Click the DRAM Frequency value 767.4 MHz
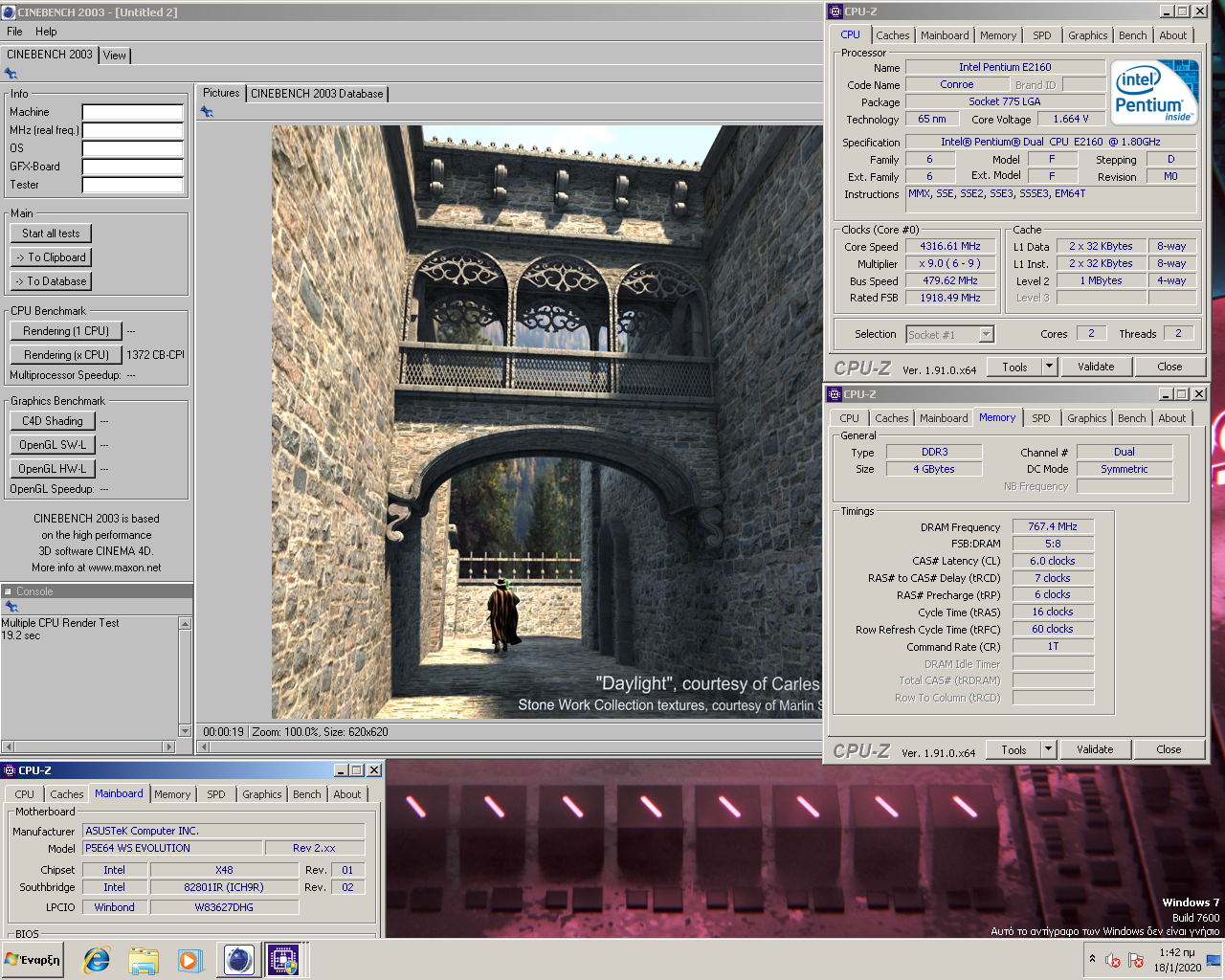 click(1053, 526)
